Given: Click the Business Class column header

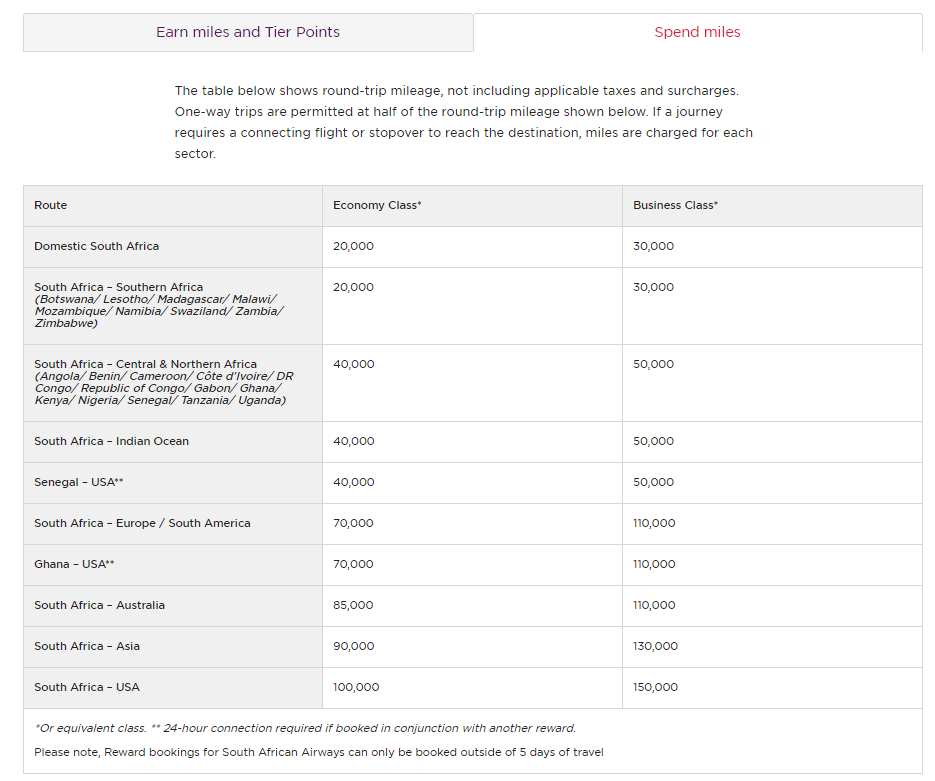Looking at the screenshot, I should coord(675,205).
